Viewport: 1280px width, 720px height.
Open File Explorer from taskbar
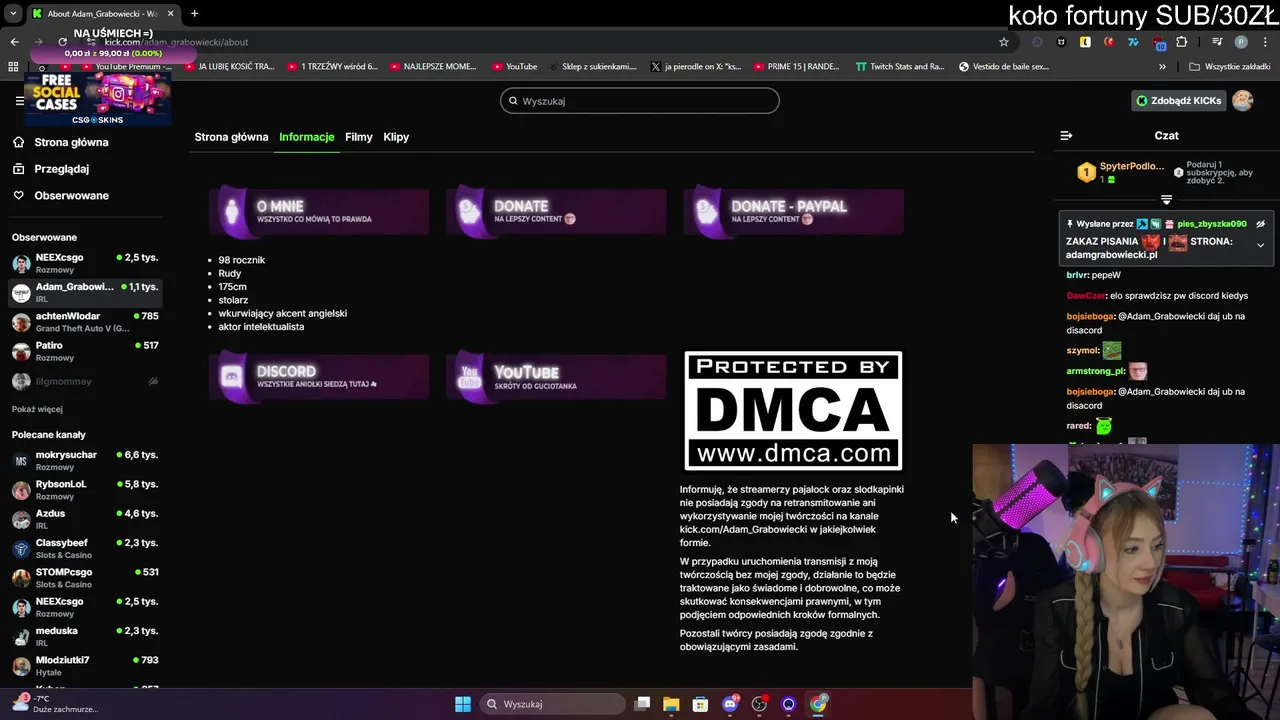point(671,704)
